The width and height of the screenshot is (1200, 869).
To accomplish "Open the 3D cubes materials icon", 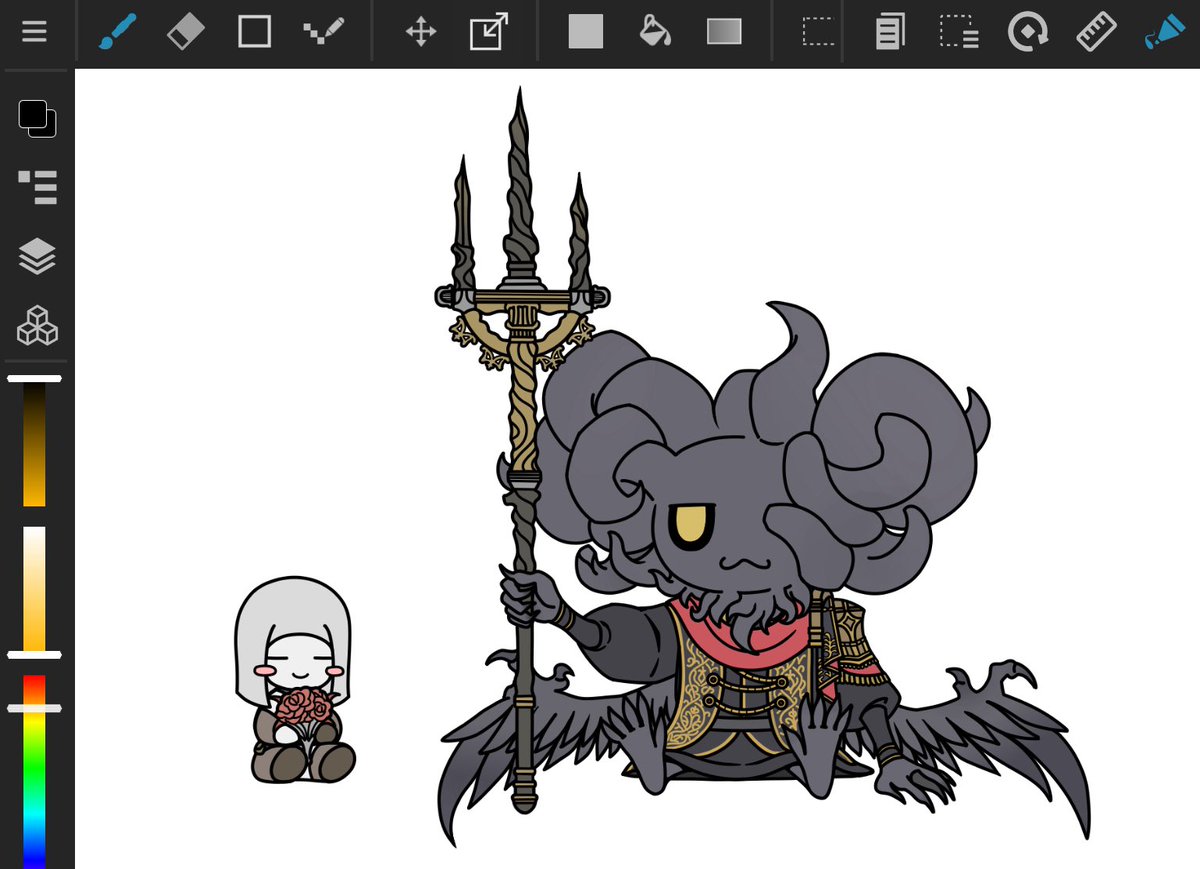I will point(38,326).
